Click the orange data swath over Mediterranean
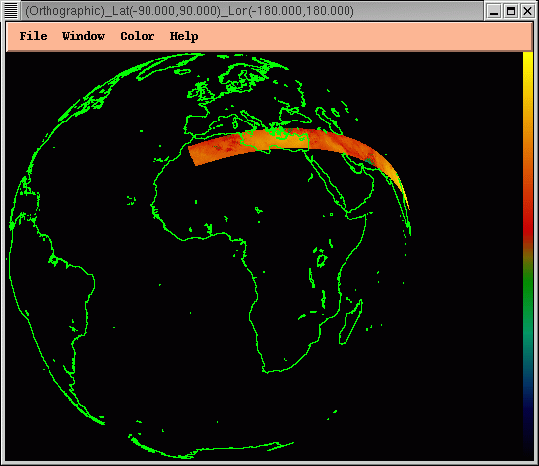 coord(275,140)
